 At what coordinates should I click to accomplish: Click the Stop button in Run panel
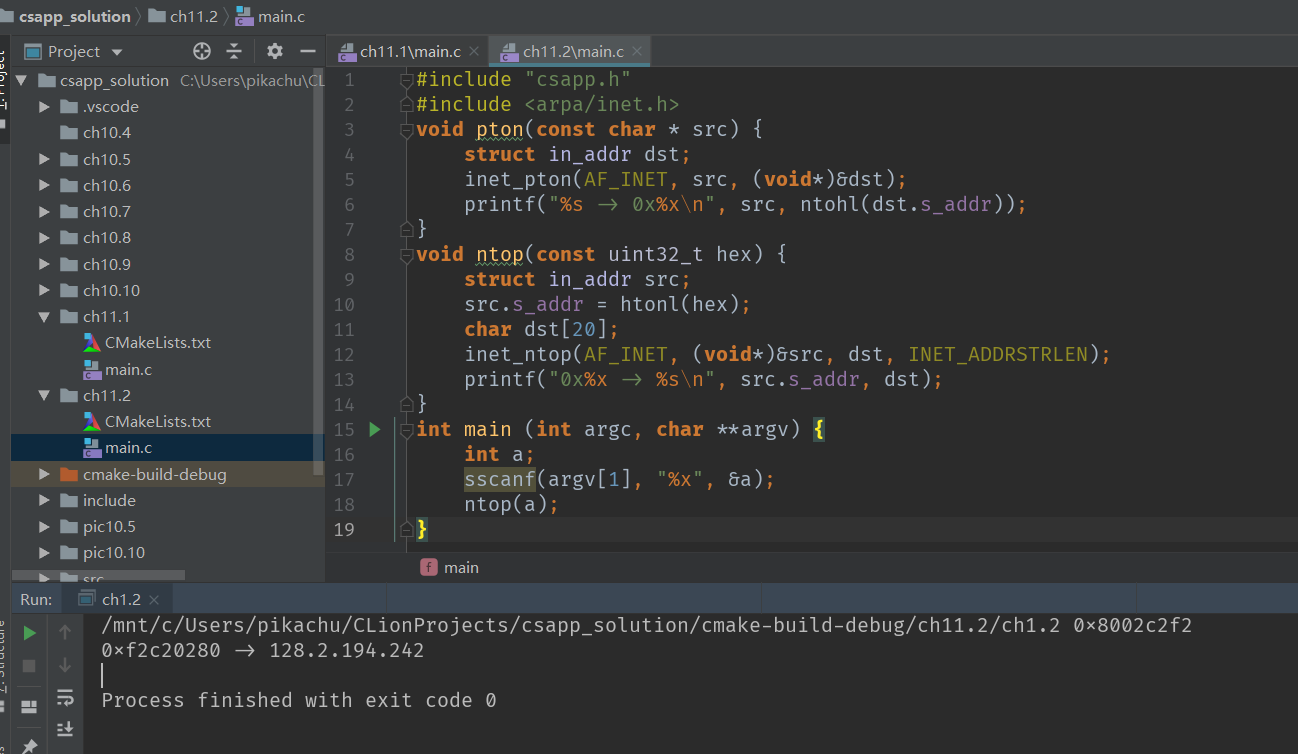coord(30,665)
